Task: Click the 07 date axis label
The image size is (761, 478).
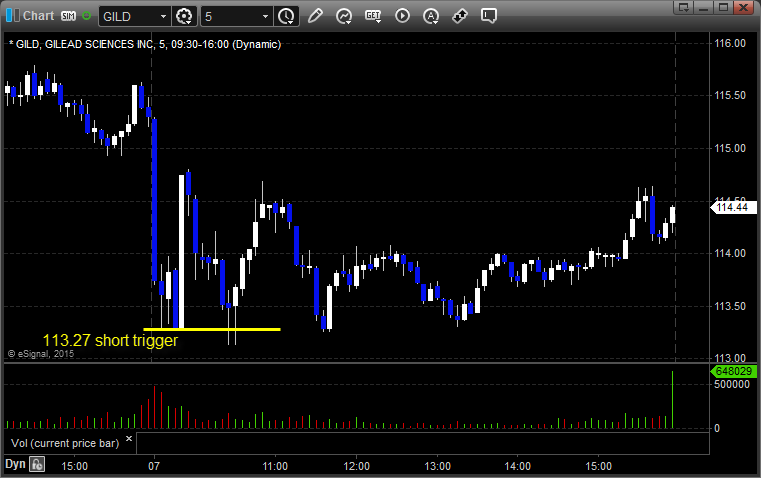Action: coord(154,466)
